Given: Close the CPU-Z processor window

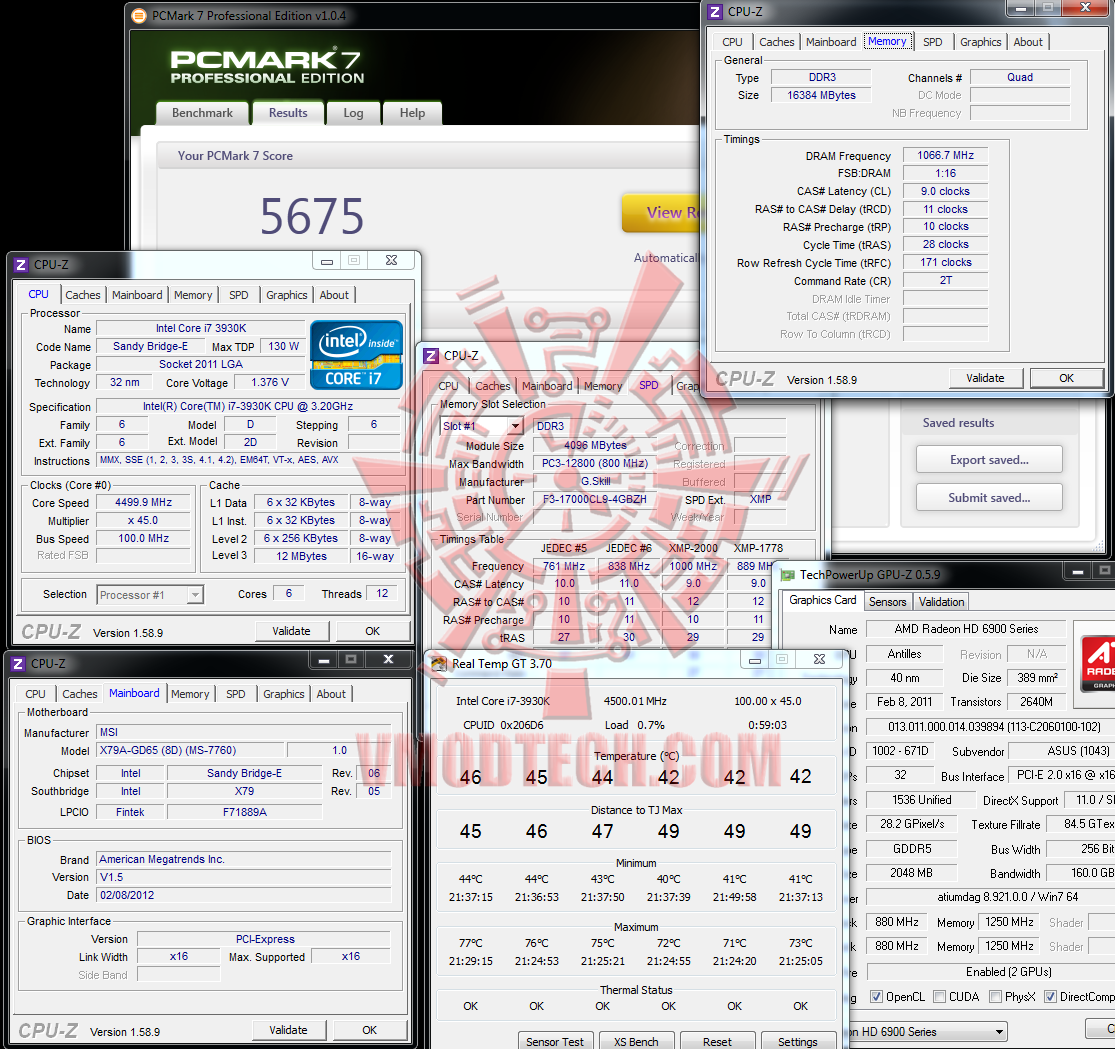Looking at the screenshot, I should 391,261.
